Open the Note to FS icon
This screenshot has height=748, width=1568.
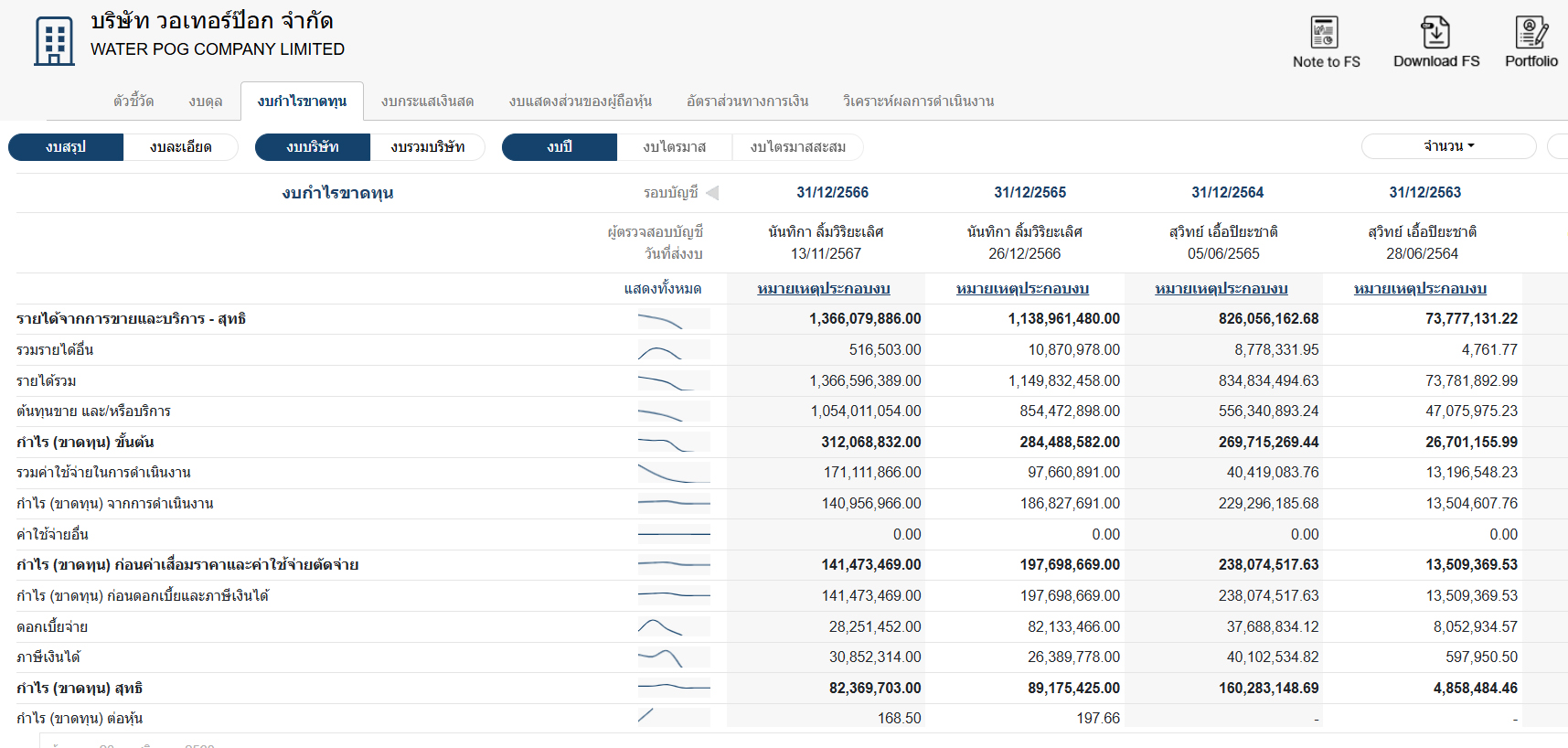tap(1325, 34)
